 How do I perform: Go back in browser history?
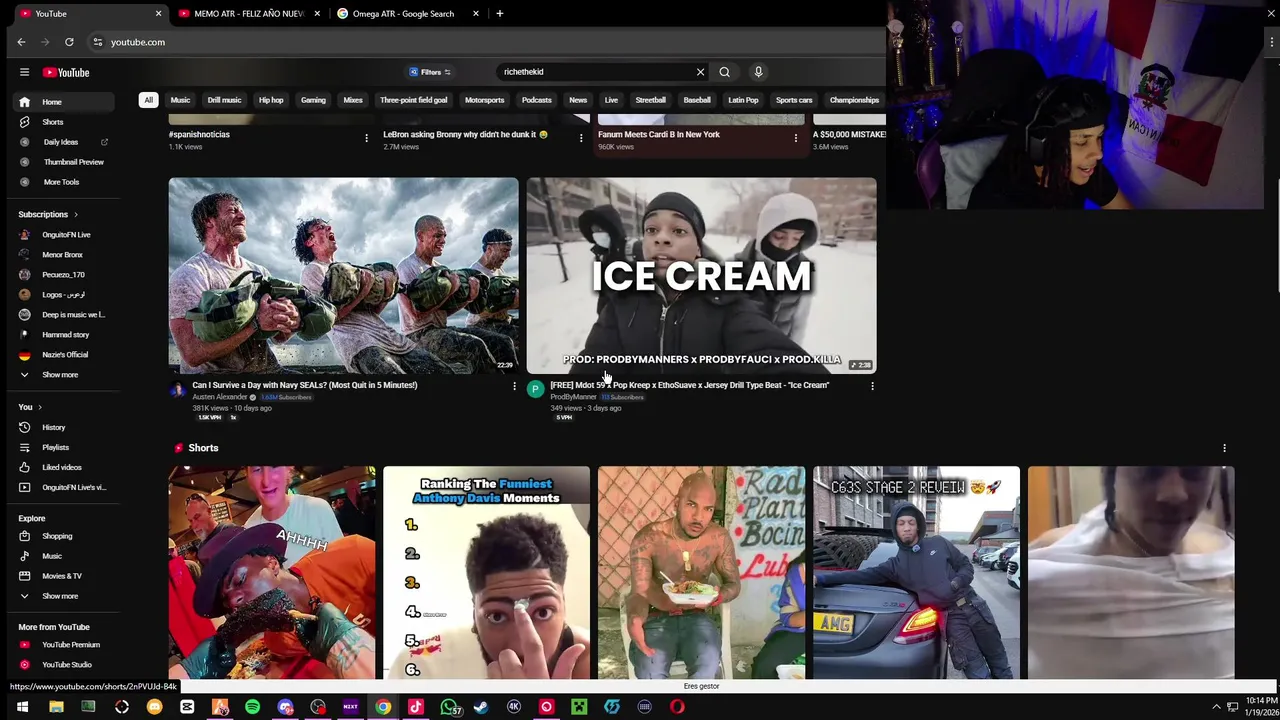21,42
